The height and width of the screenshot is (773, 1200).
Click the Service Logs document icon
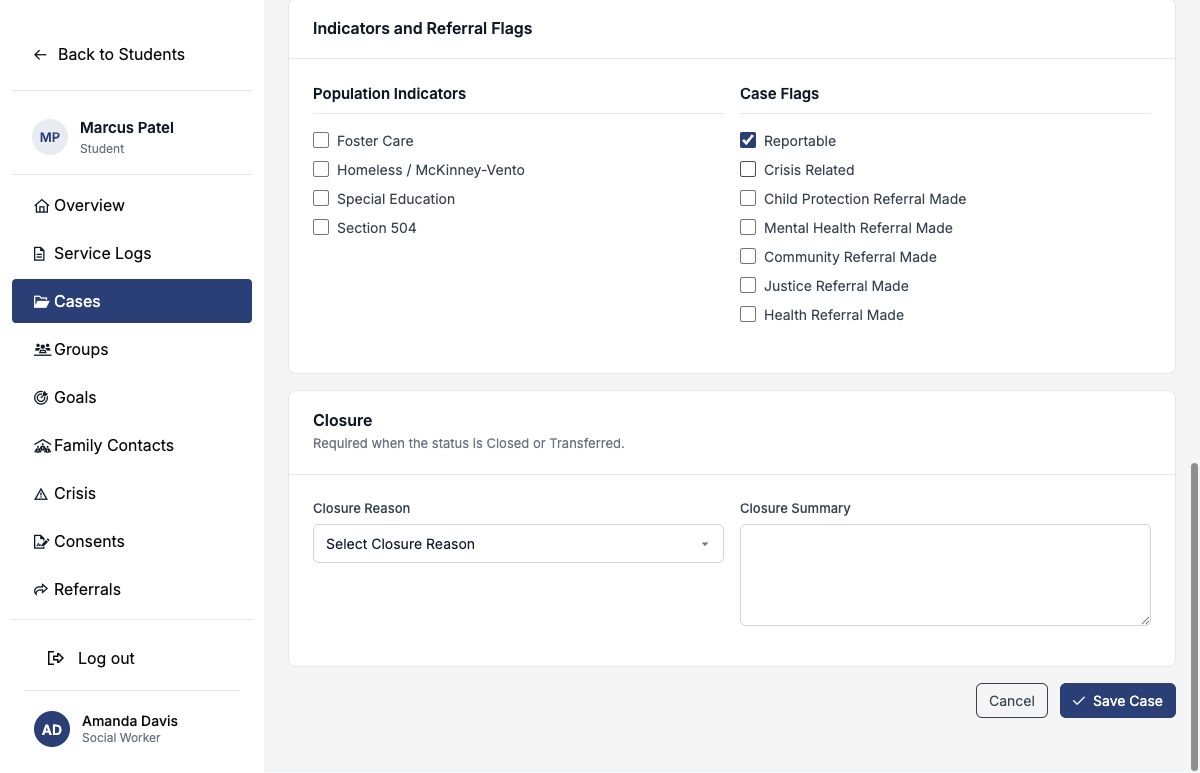click(x=40, y=254)
